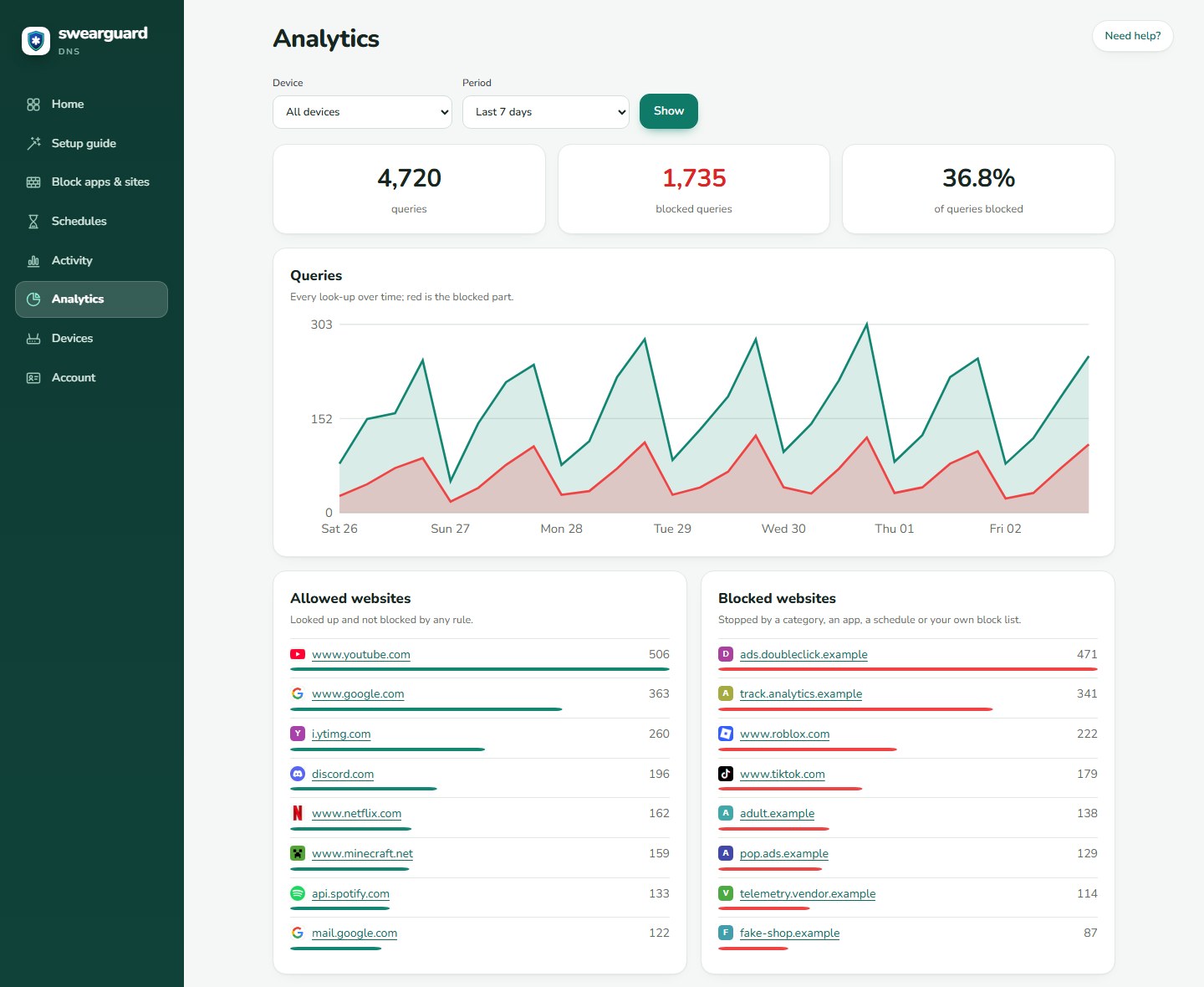
Task: Go to Home in the sidebar
Action: point(91,105)
